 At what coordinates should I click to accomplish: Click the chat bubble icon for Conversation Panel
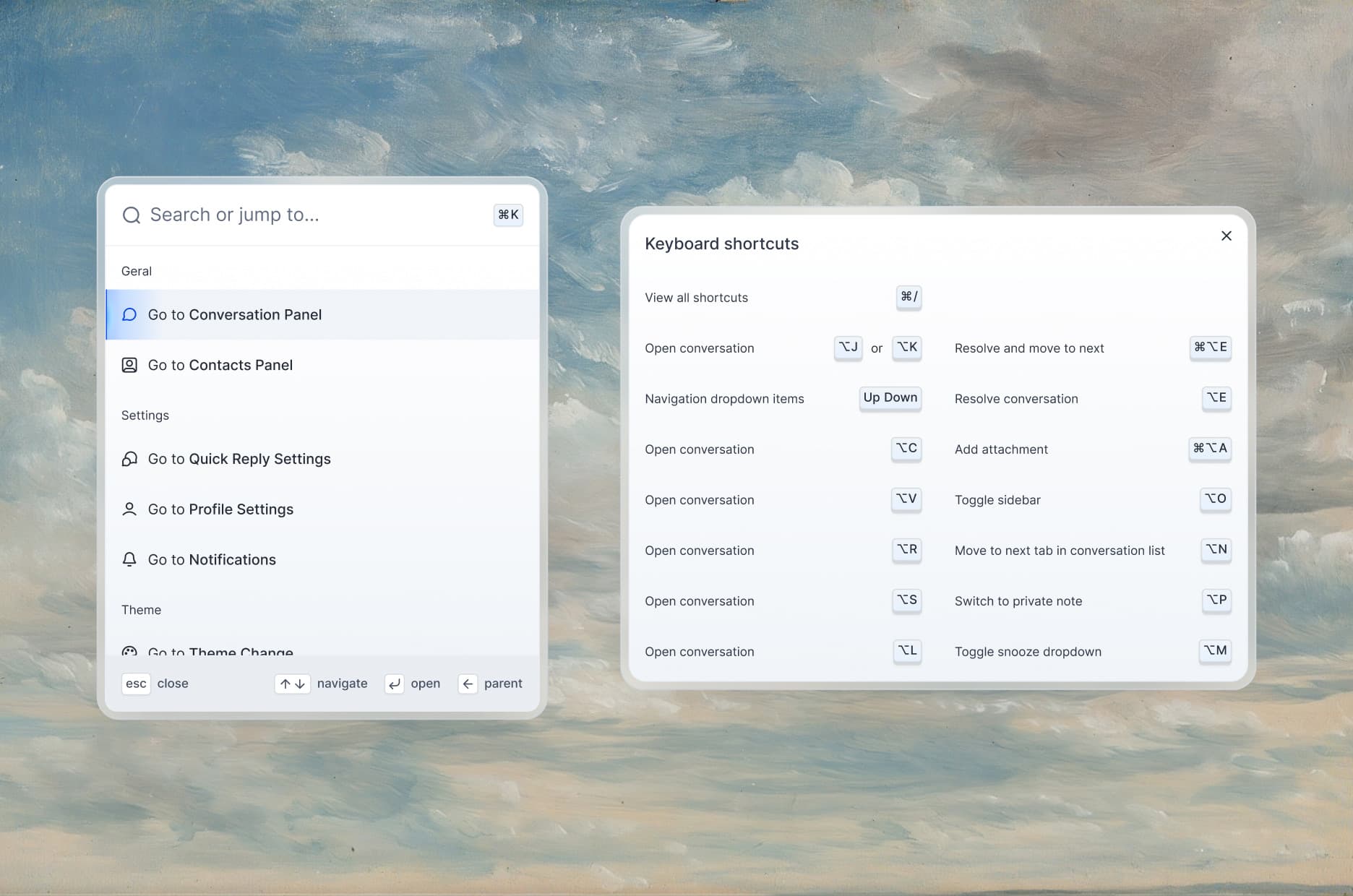pos(129,314)
